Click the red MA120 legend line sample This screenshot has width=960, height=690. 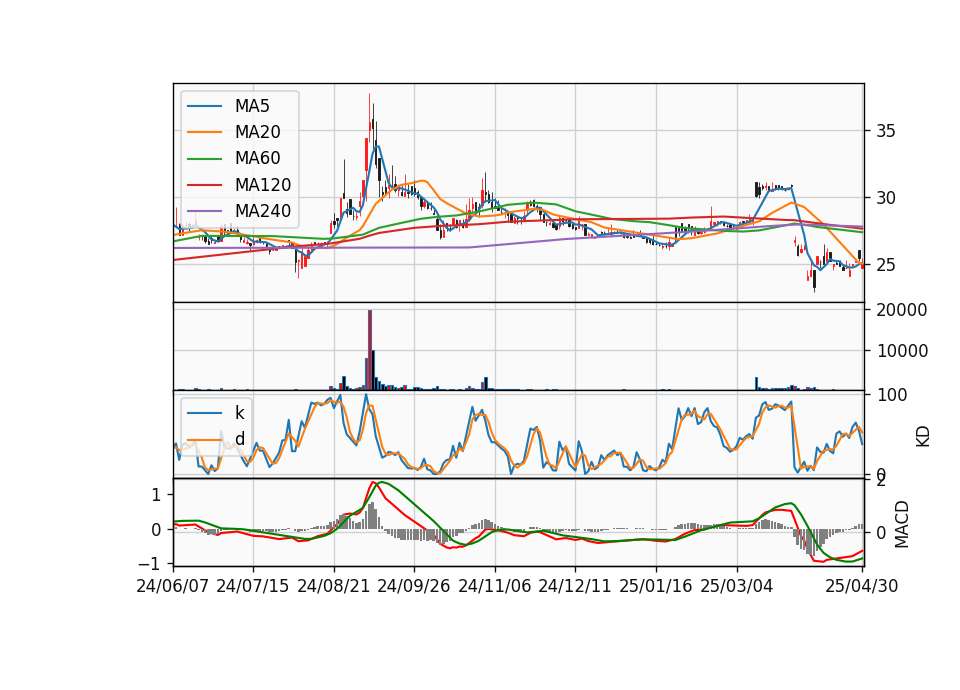[204, 185]
